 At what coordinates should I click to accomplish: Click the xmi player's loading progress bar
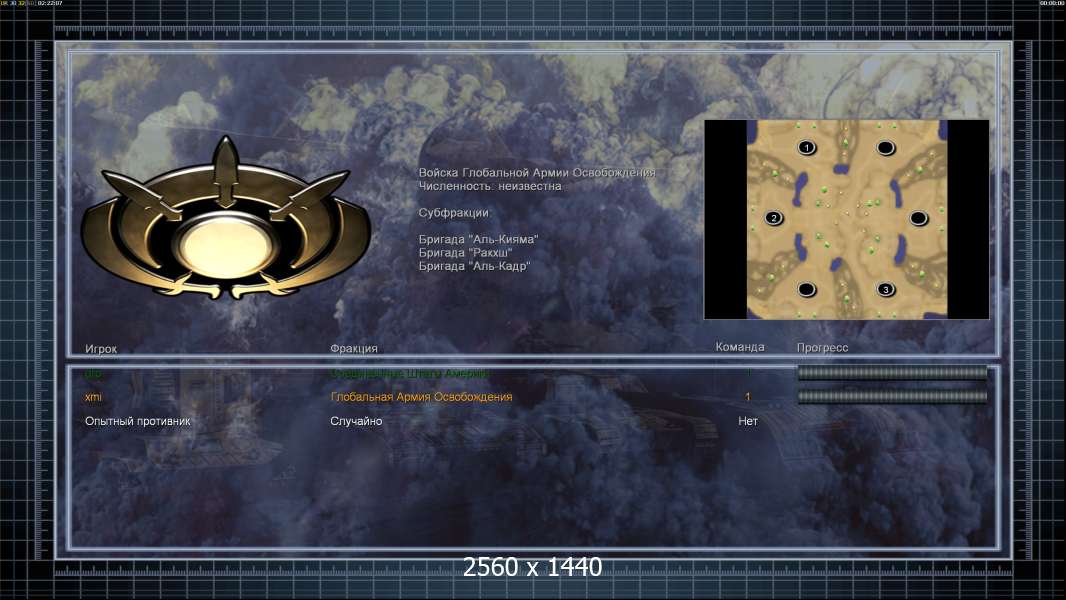(892, 396)
